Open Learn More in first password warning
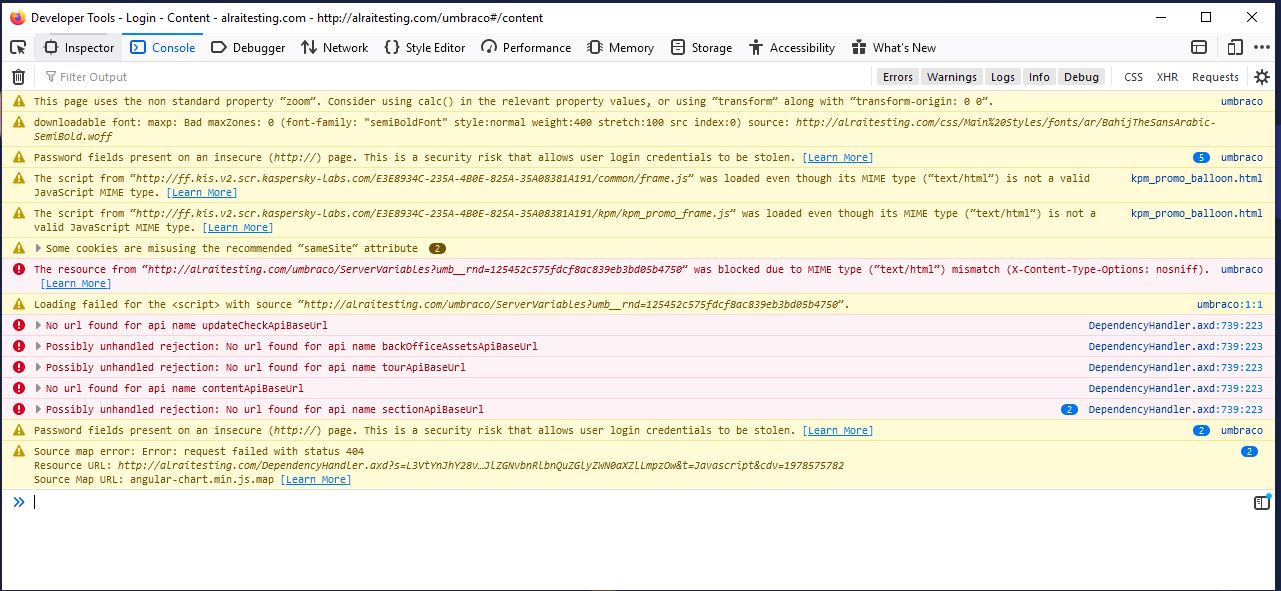This screenshot has height=591, width=1281. click(x=838, y=157)
